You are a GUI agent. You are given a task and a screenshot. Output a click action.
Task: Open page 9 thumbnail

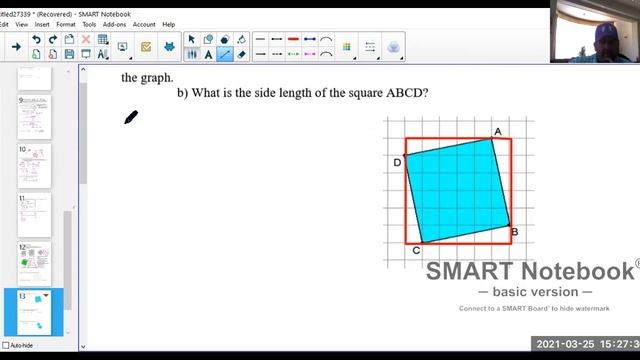(x=34, y=117)
